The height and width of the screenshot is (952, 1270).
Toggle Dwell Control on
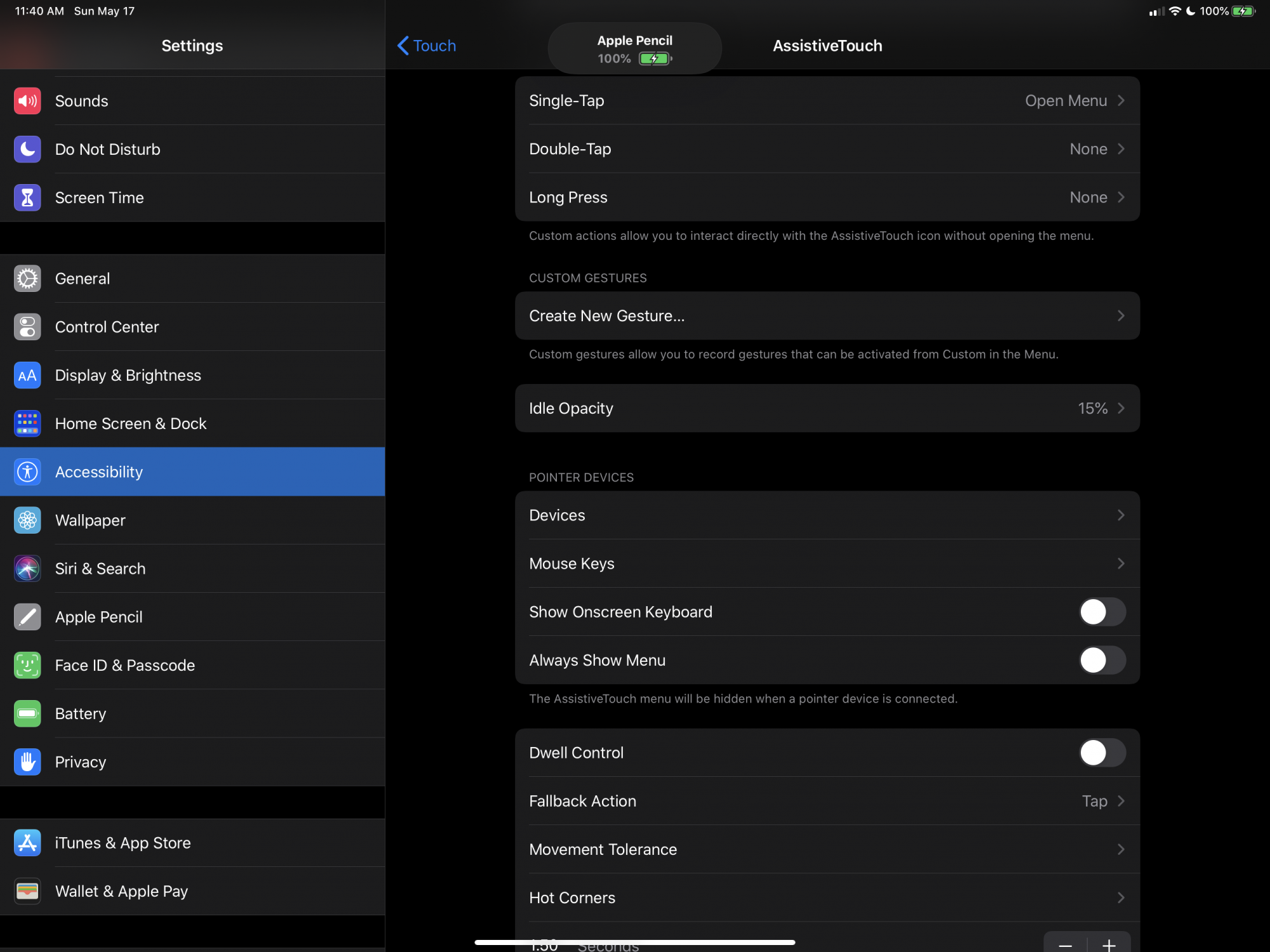click(x=1102, y=753)
